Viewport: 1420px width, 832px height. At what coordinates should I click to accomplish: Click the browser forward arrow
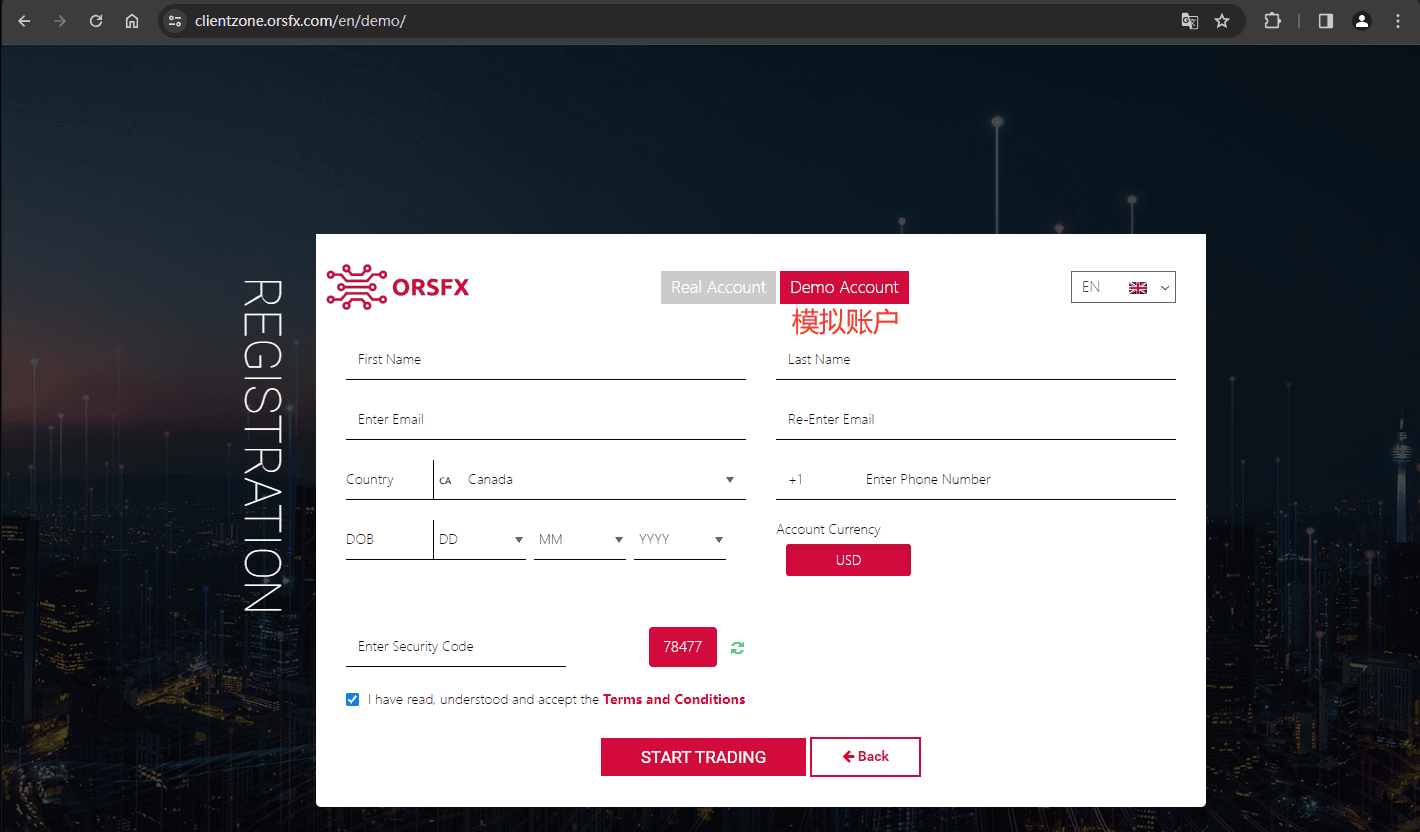[60, 21]
